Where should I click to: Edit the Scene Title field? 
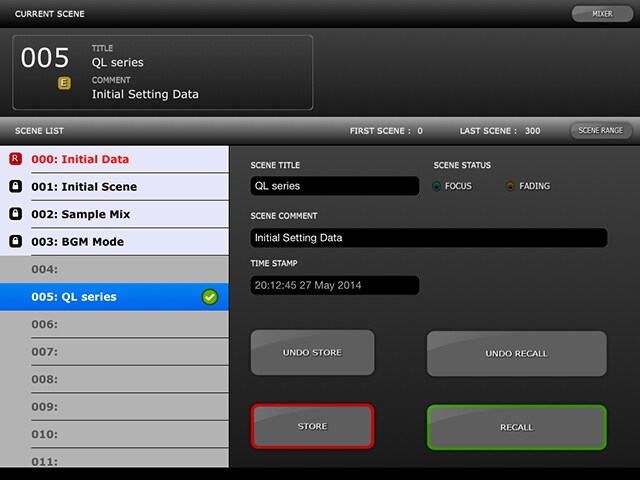334,186
